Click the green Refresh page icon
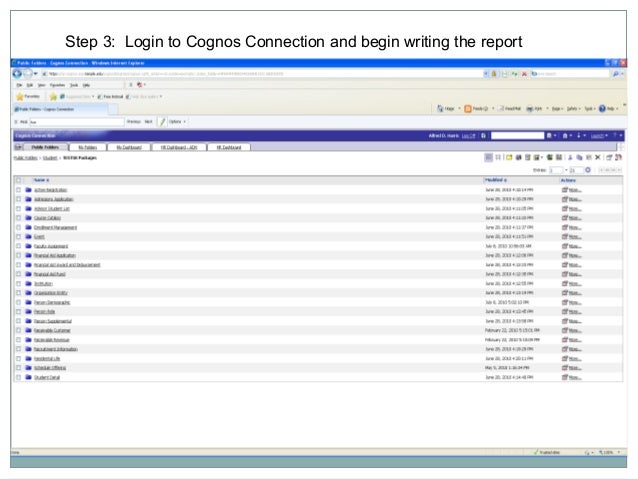The image size is (638, 479). [x=515, y=74]
